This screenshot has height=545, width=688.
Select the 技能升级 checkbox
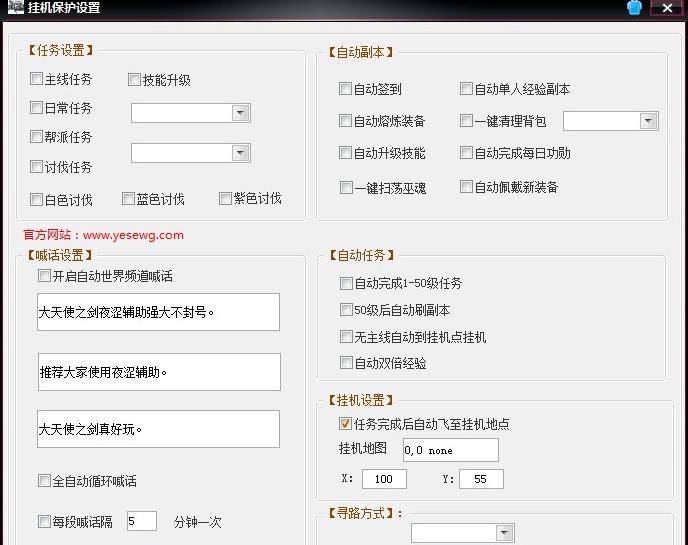point(135,80)
